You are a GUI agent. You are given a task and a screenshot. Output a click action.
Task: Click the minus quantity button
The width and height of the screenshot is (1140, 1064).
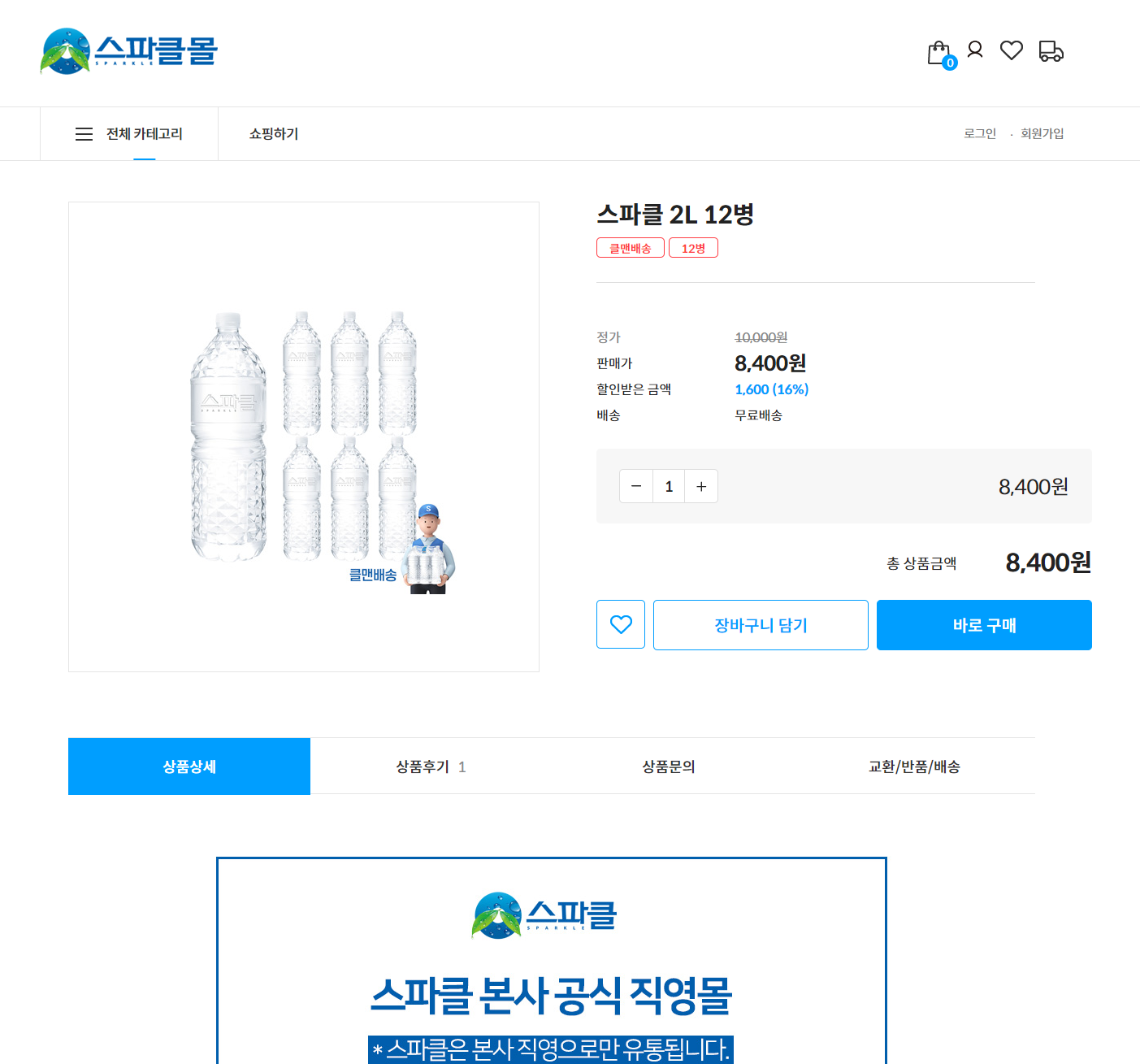coord(636,485)
